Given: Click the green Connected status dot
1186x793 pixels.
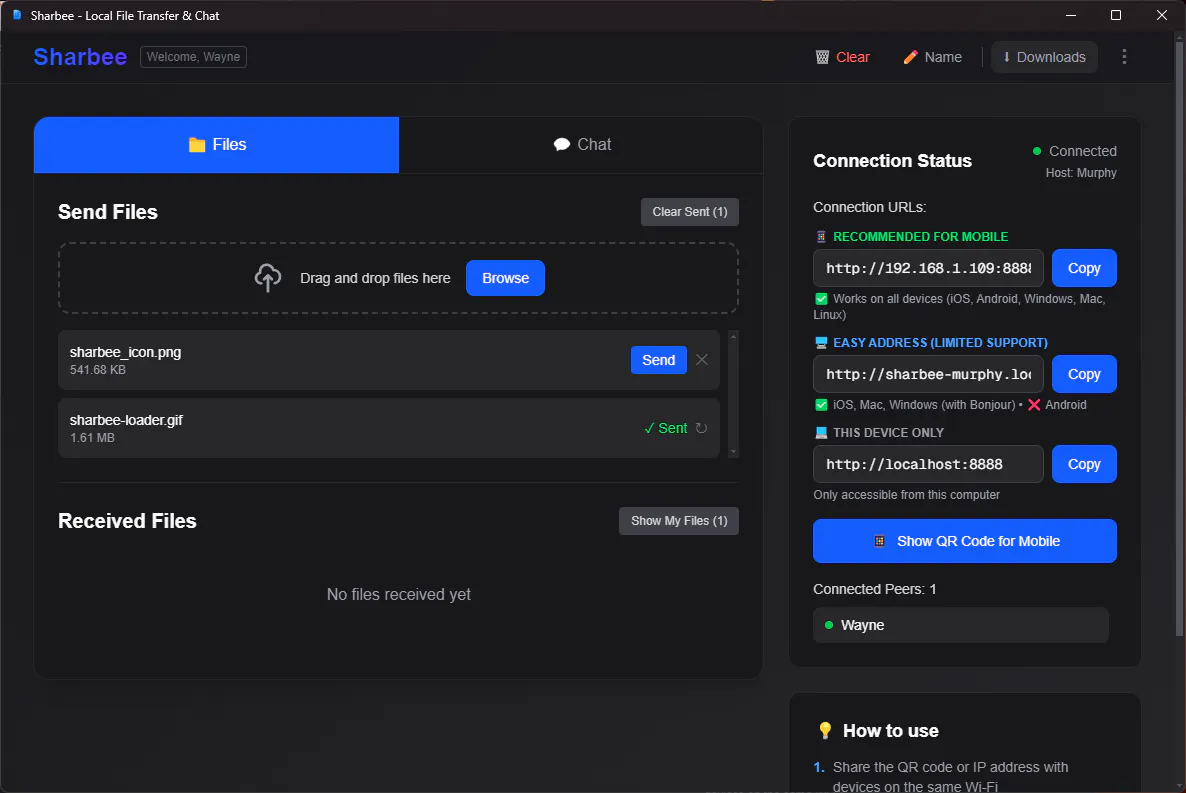Looking at the screenshot, I should pyautogui.click(x=1037, y=151).
